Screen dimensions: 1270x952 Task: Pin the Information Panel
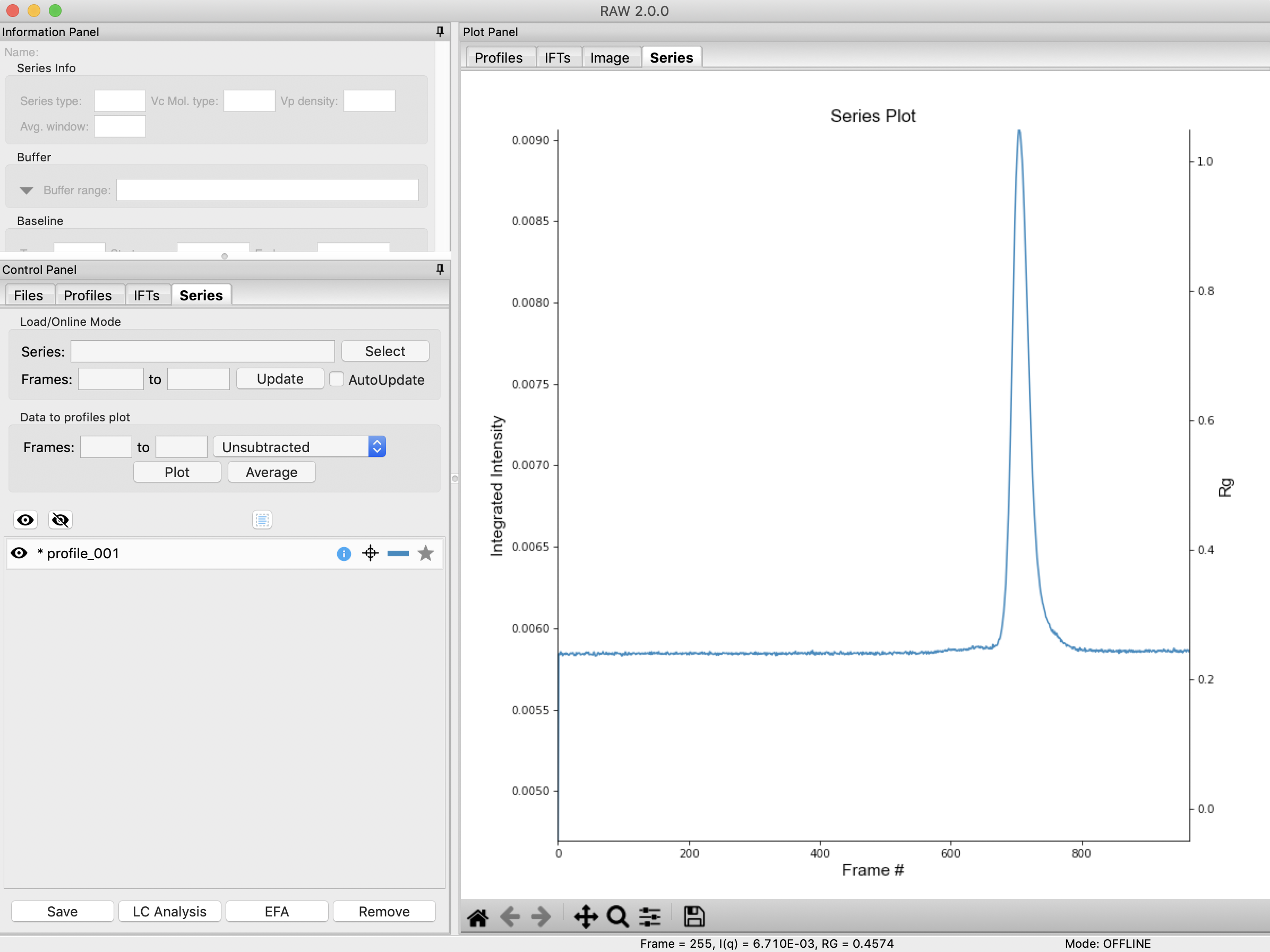click(440, 31)
